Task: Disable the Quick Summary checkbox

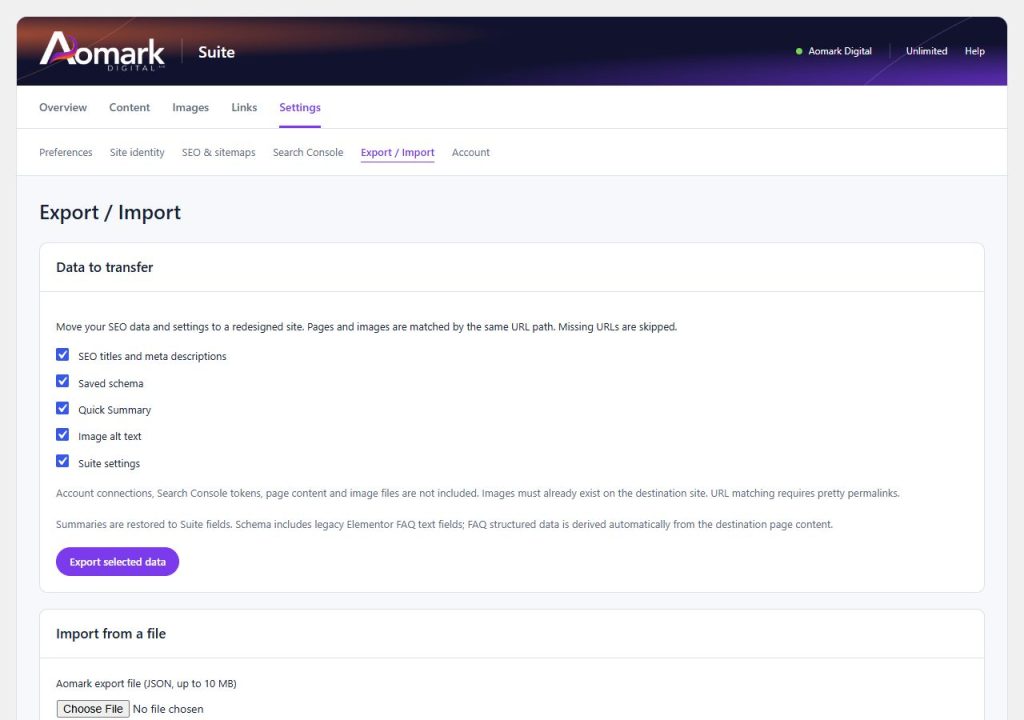Action: coord(63,408)
